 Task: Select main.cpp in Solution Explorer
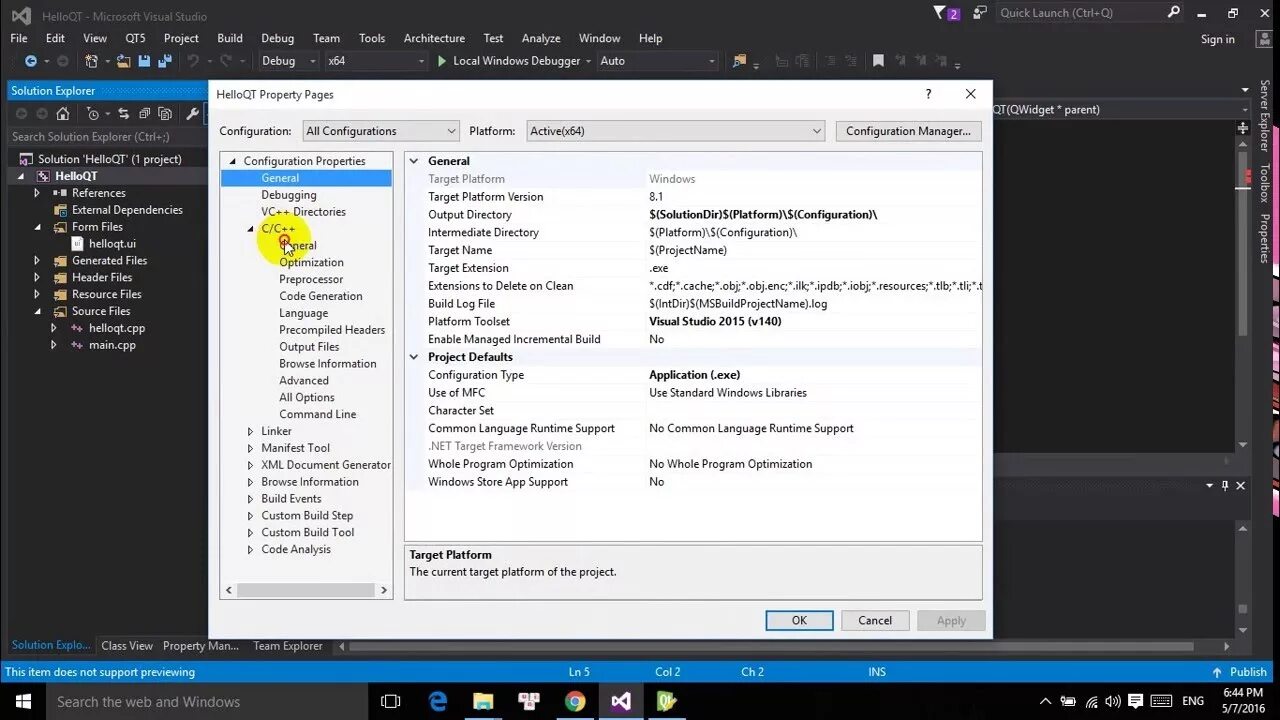pyautogui.click(x=112, y=345)
